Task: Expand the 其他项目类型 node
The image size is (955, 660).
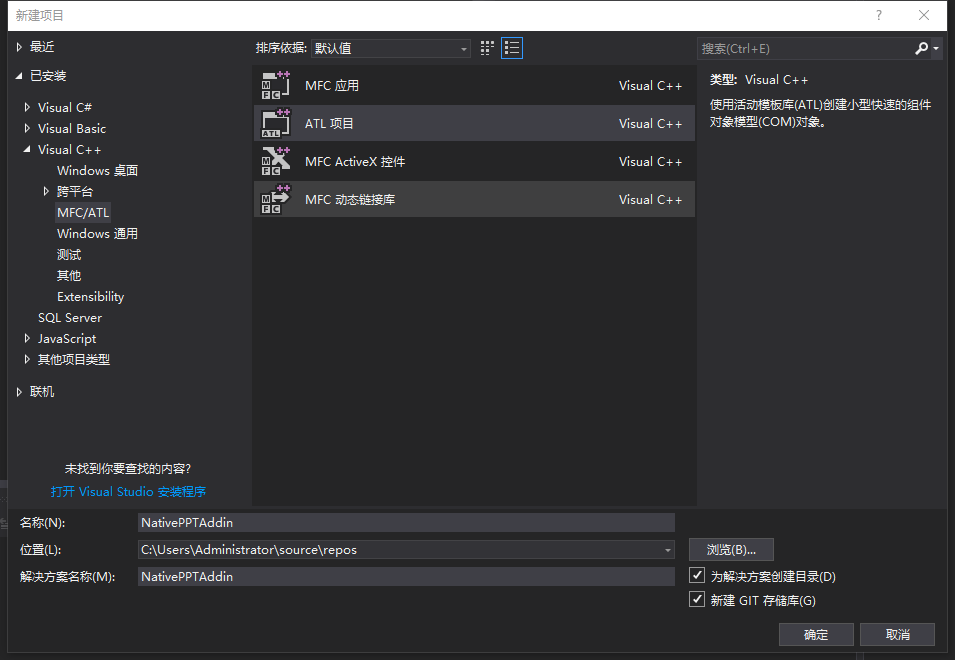Action: [x=27, y=359]
